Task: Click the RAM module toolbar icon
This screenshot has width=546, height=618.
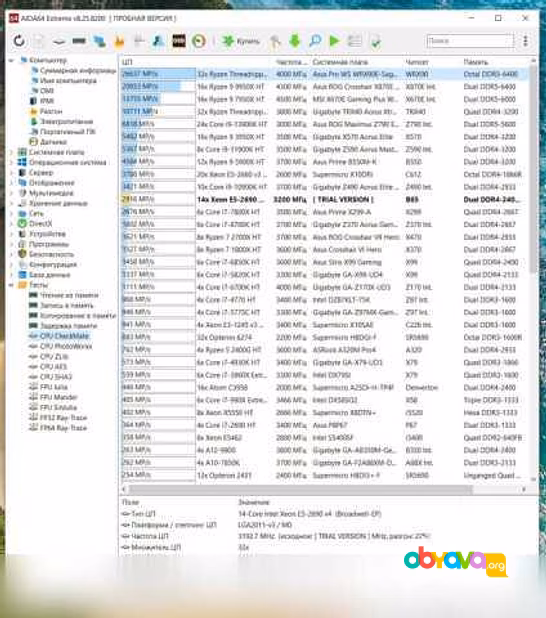Action: point(79,41)
